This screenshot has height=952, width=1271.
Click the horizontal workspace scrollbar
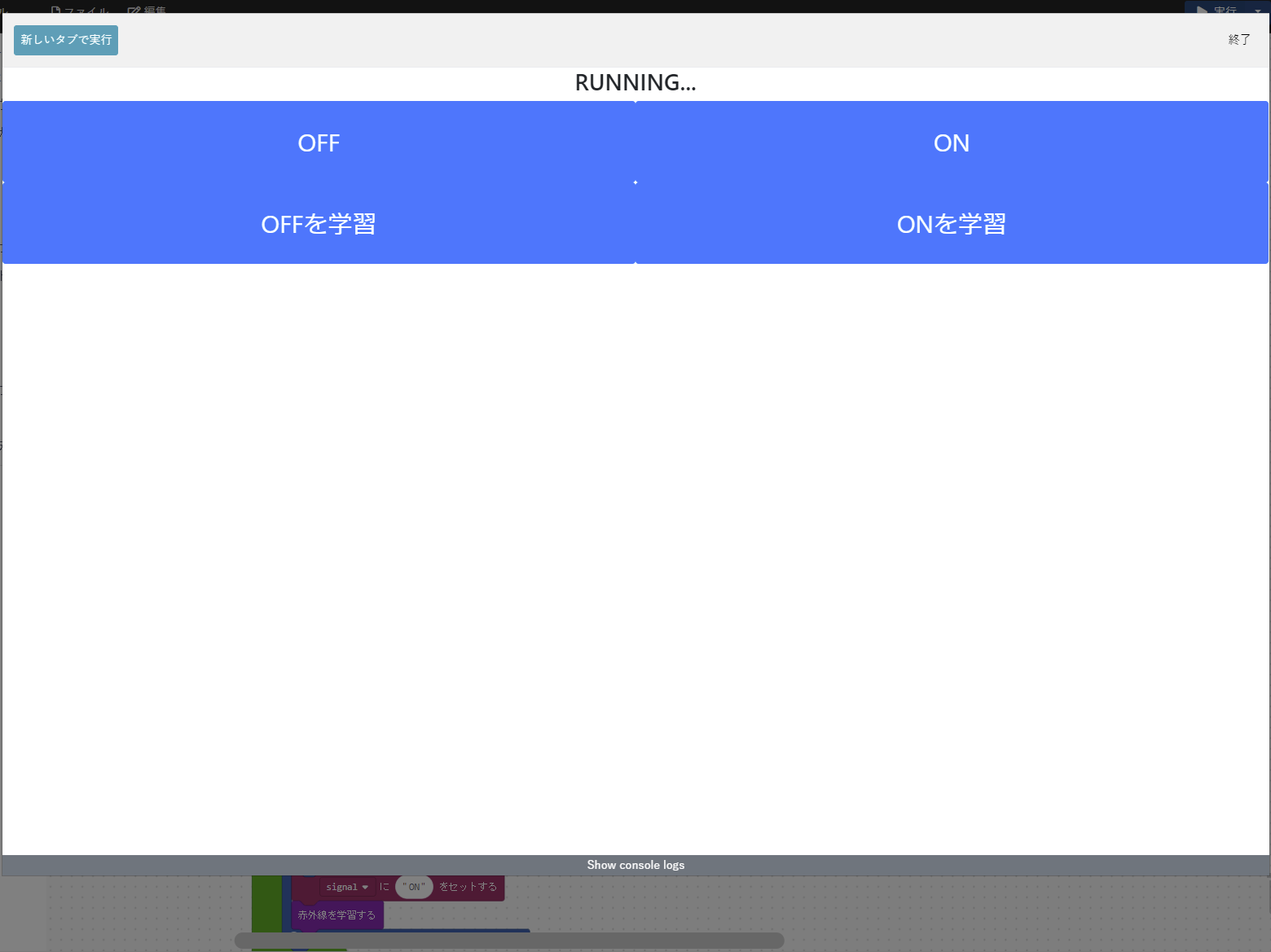tap(509, 941)
